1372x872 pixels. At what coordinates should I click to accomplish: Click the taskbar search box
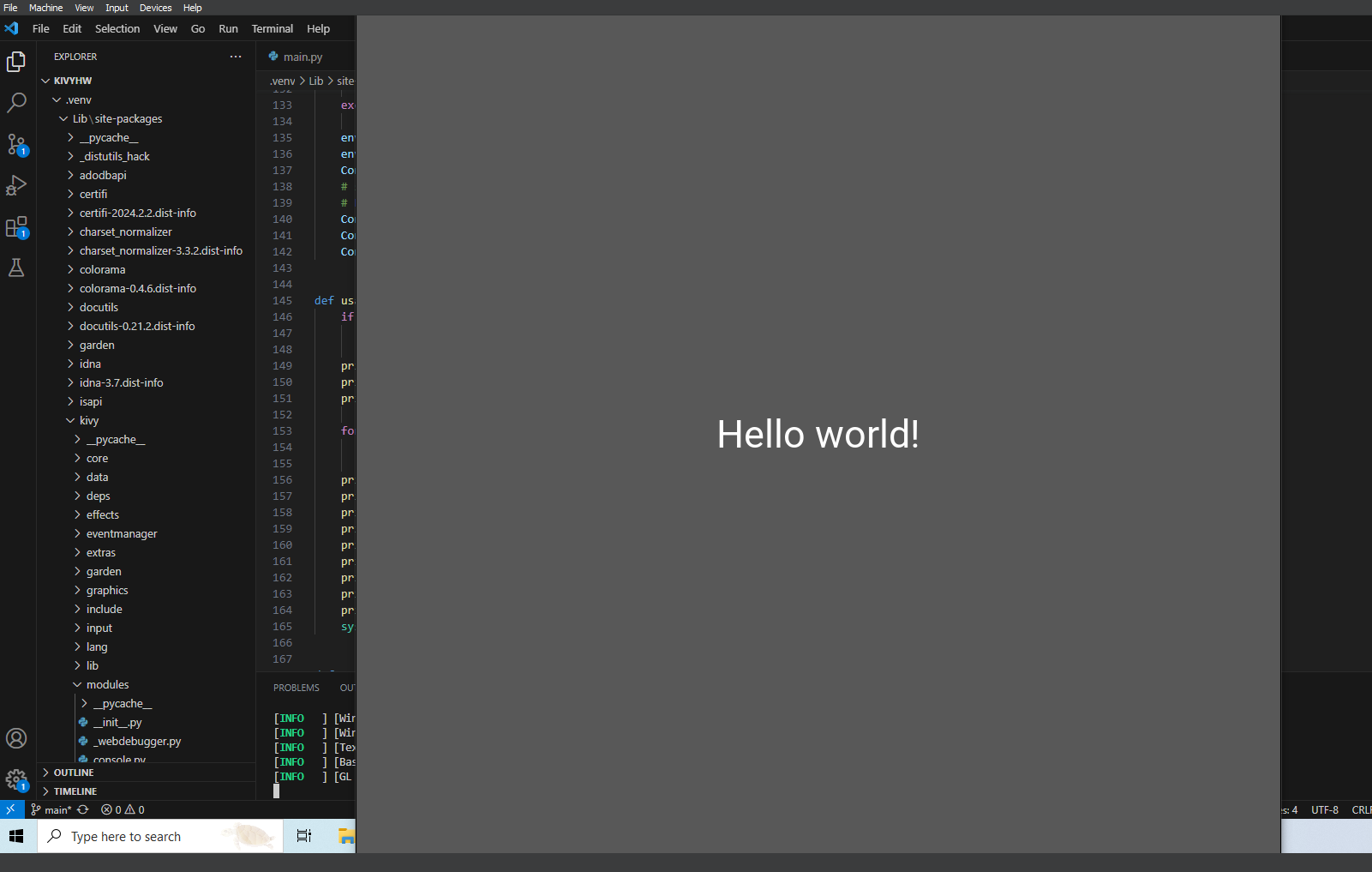coord(160,836)
